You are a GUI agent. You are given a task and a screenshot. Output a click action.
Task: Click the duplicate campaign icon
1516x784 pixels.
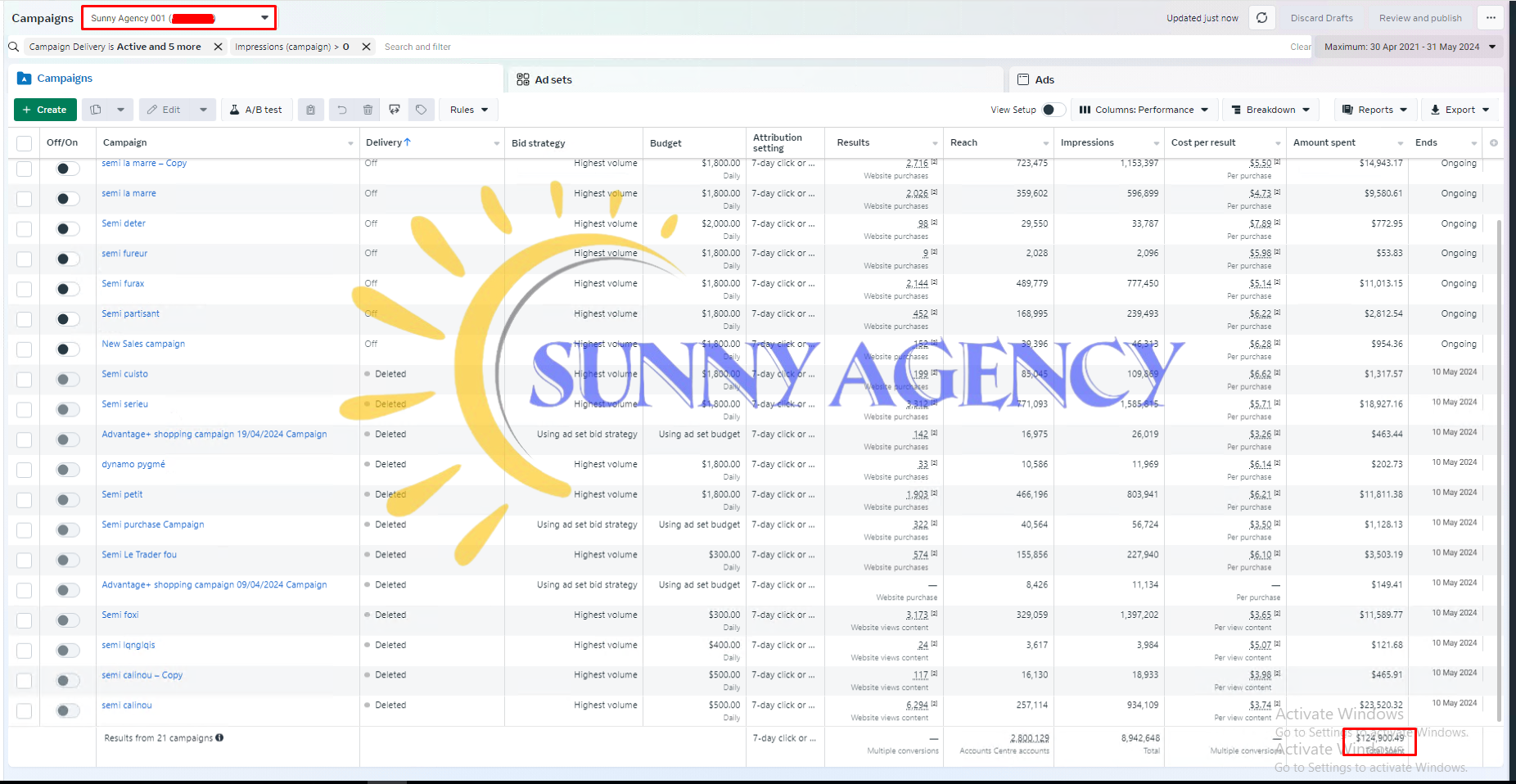tap(96, 110)
